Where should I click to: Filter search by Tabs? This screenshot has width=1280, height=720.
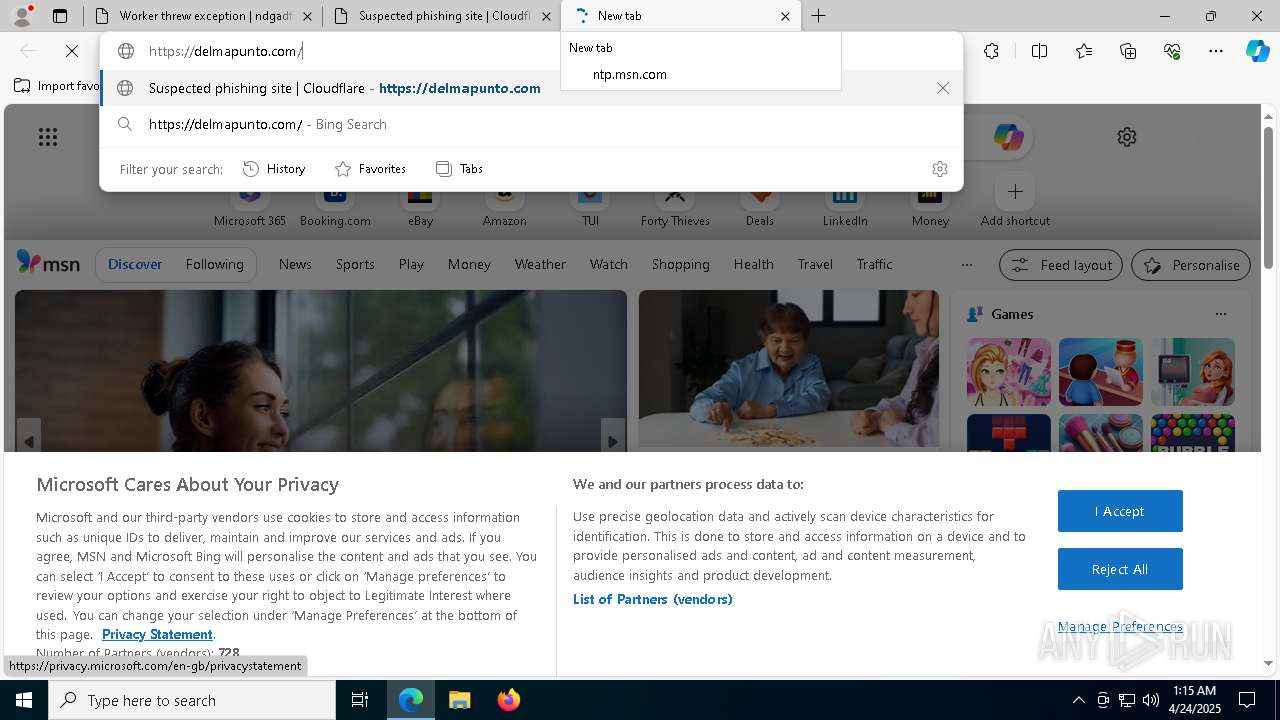pyautogui.click(x=459, y=169)
